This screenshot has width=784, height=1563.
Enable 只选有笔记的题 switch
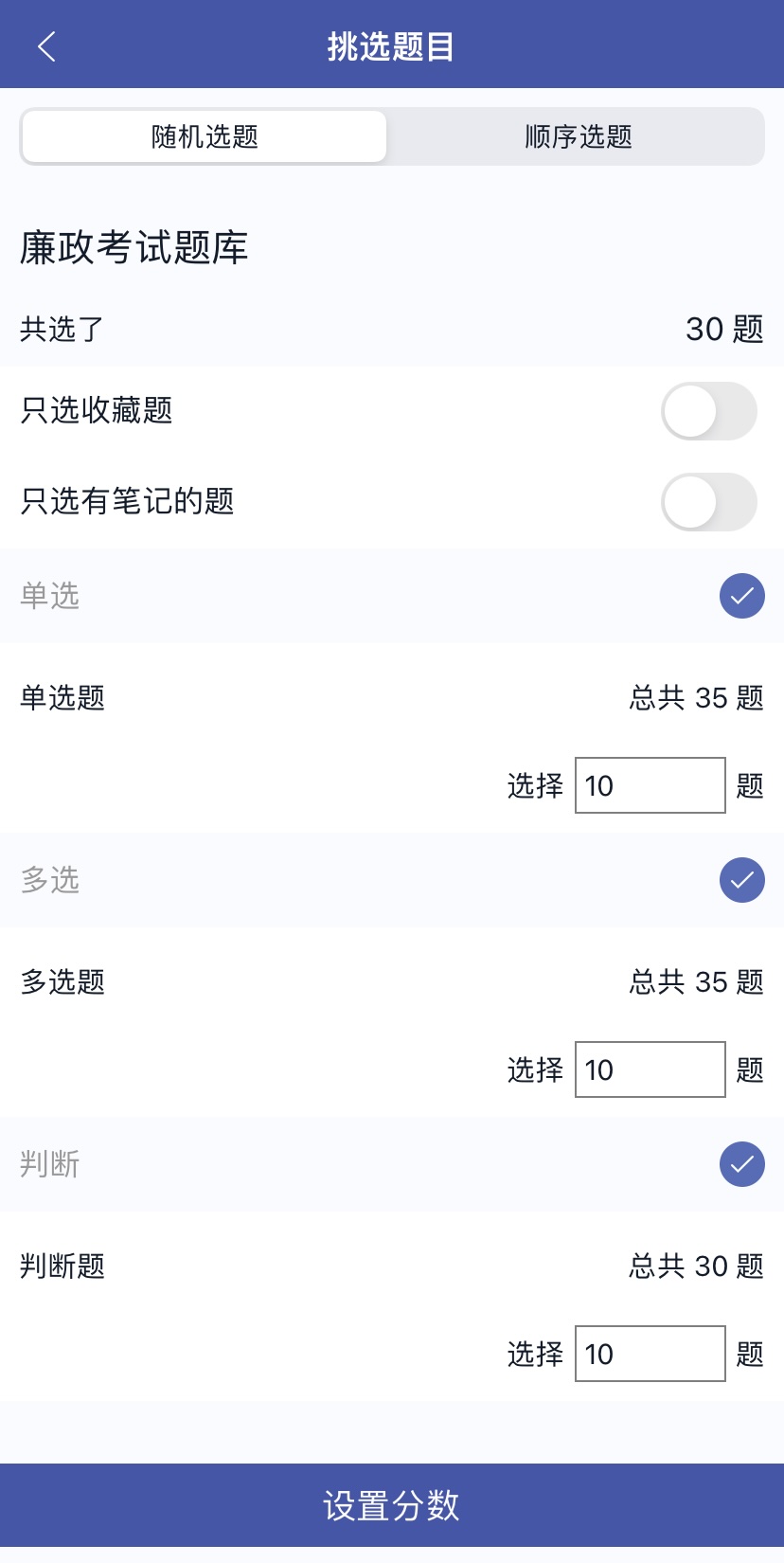[708, 502]
